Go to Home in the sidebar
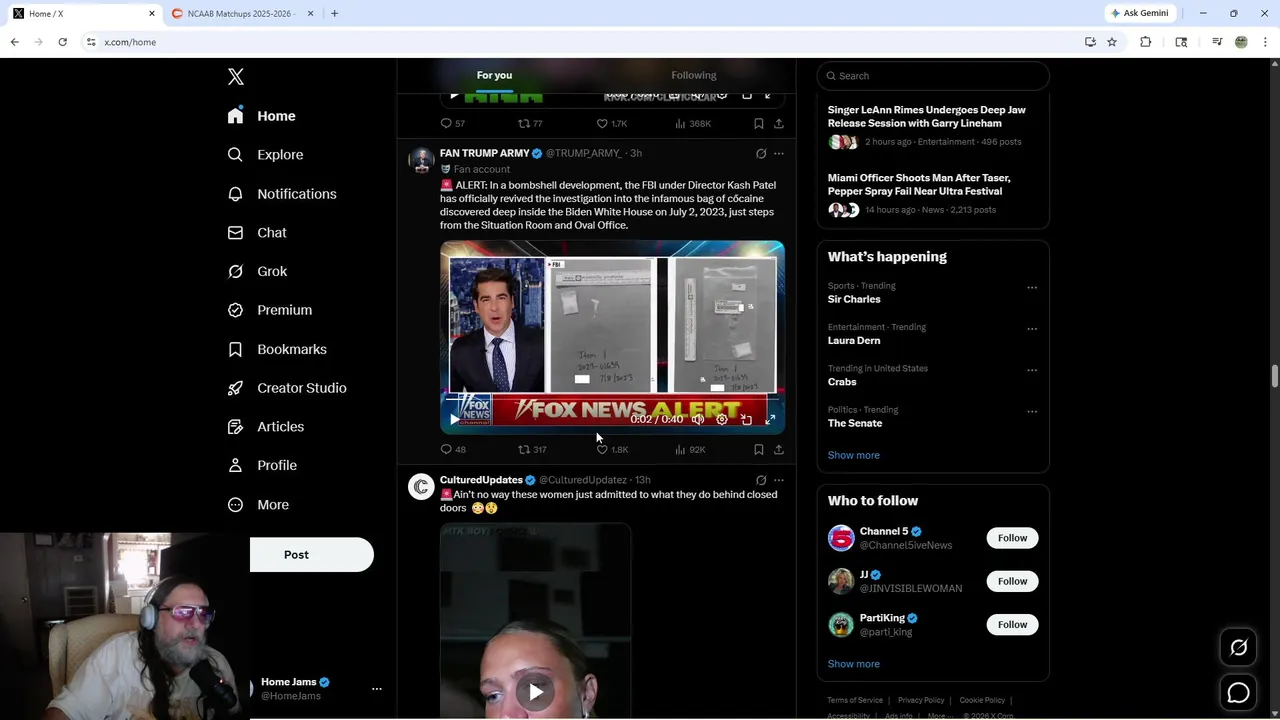Screen dimensions: 1280x720 261,116
